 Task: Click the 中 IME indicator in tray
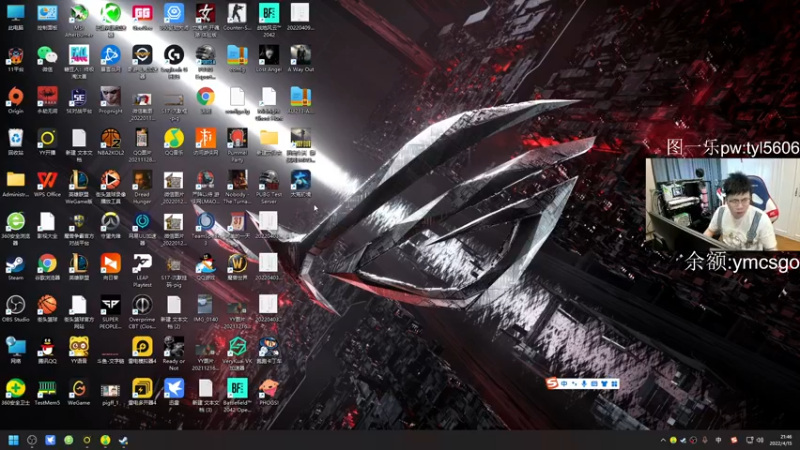point(718,440)
